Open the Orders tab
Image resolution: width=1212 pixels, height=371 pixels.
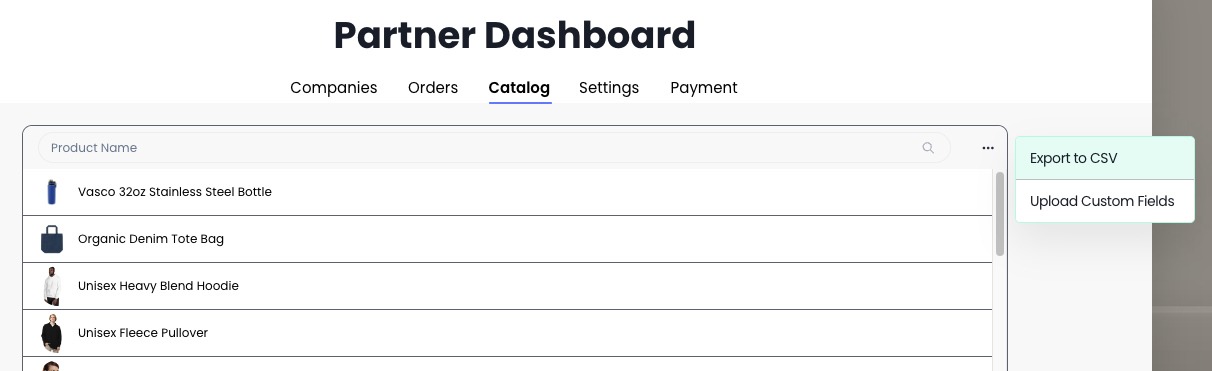433,88
